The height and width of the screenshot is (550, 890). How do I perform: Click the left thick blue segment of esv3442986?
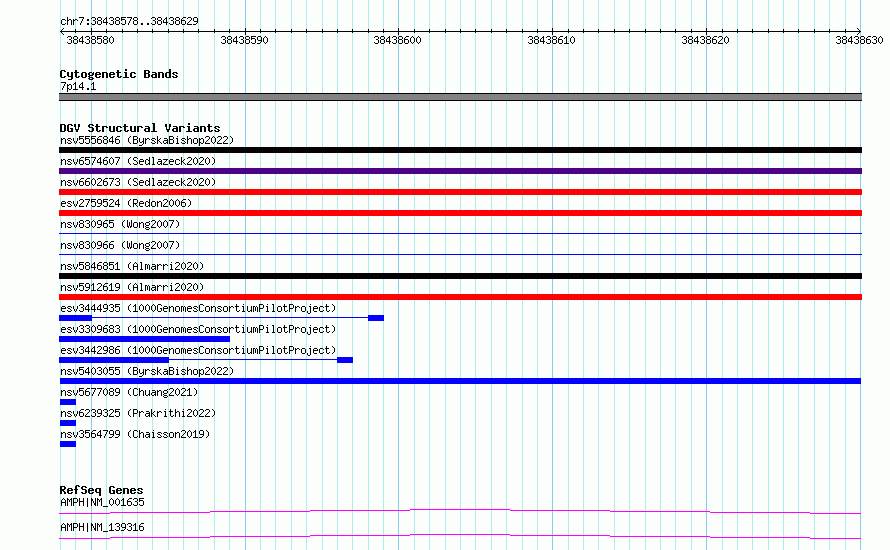(114, 360)
